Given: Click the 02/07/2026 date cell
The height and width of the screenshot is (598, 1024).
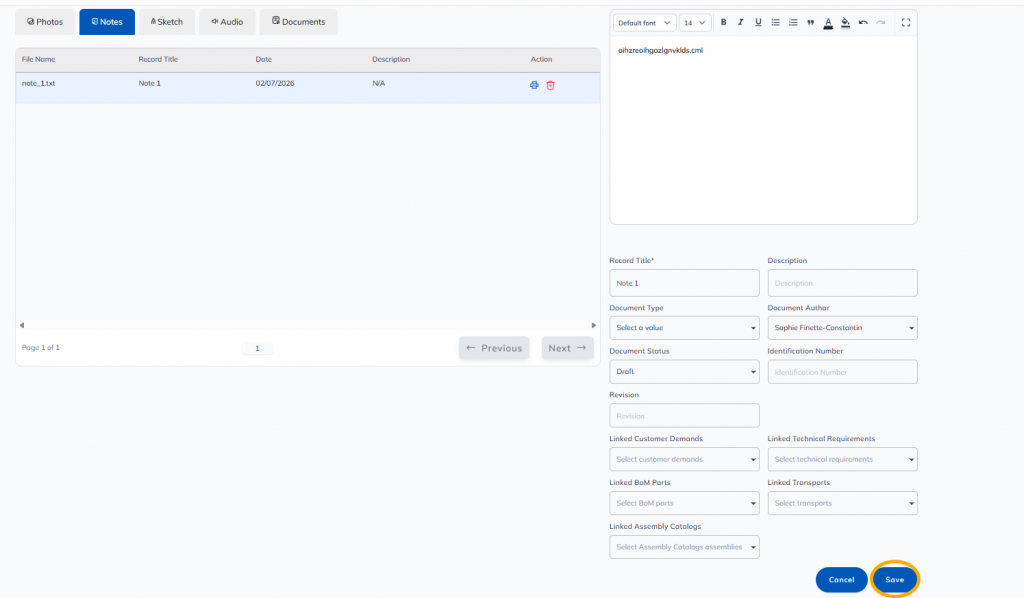Looking at the screenshot, I should [275, 84].
